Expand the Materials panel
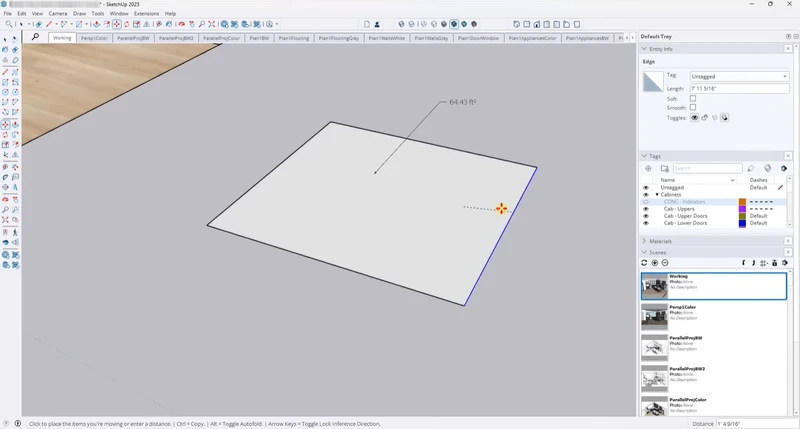The width and height of the screenshot is (800, 429). coord(660,241)
